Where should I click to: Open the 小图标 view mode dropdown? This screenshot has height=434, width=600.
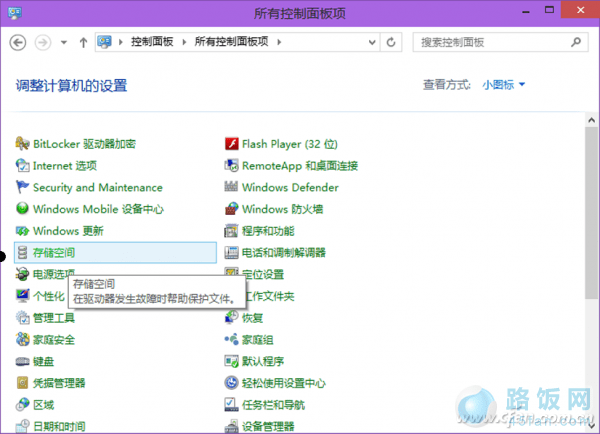pos(504,85)
